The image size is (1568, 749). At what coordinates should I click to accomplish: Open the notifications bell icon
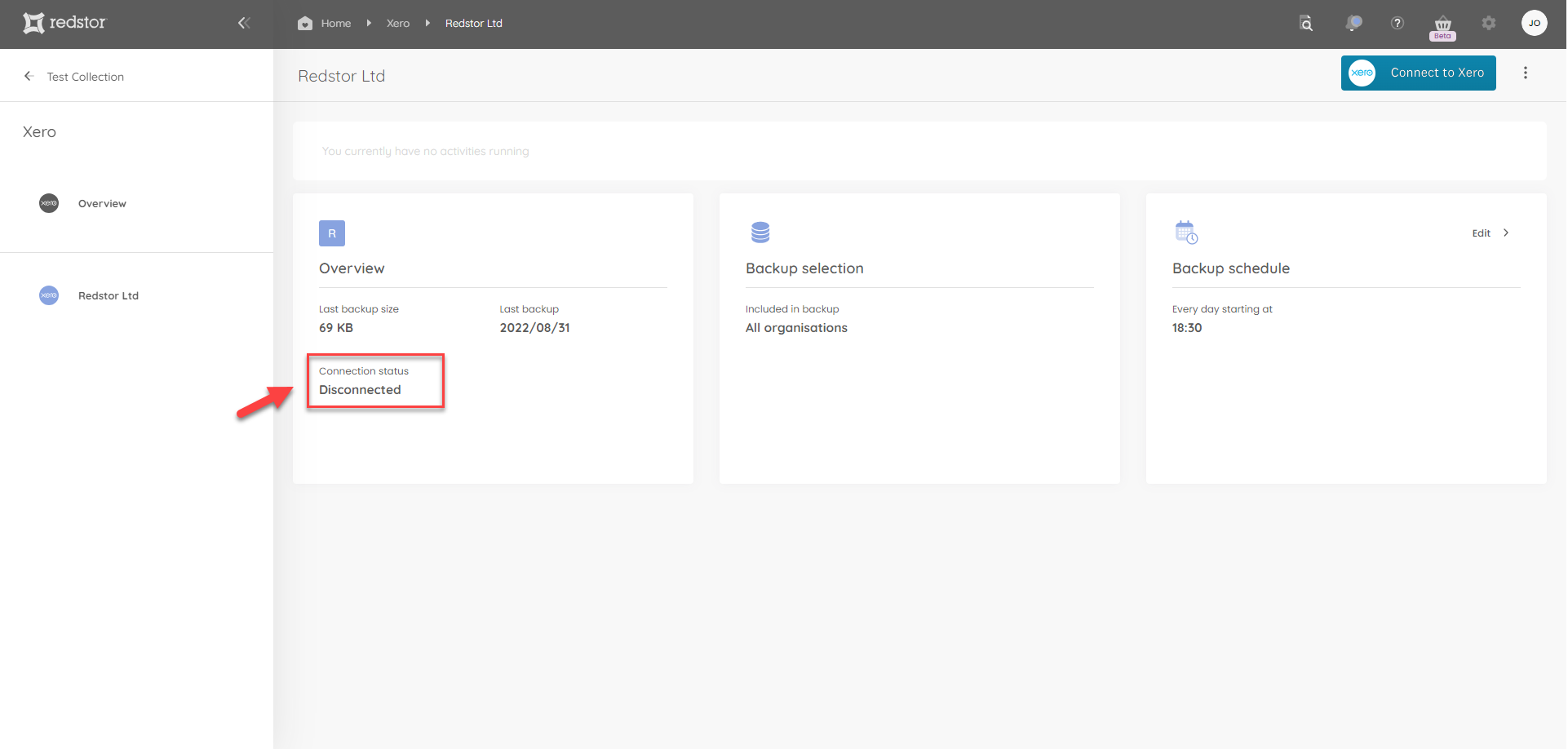pos(1353,23)
